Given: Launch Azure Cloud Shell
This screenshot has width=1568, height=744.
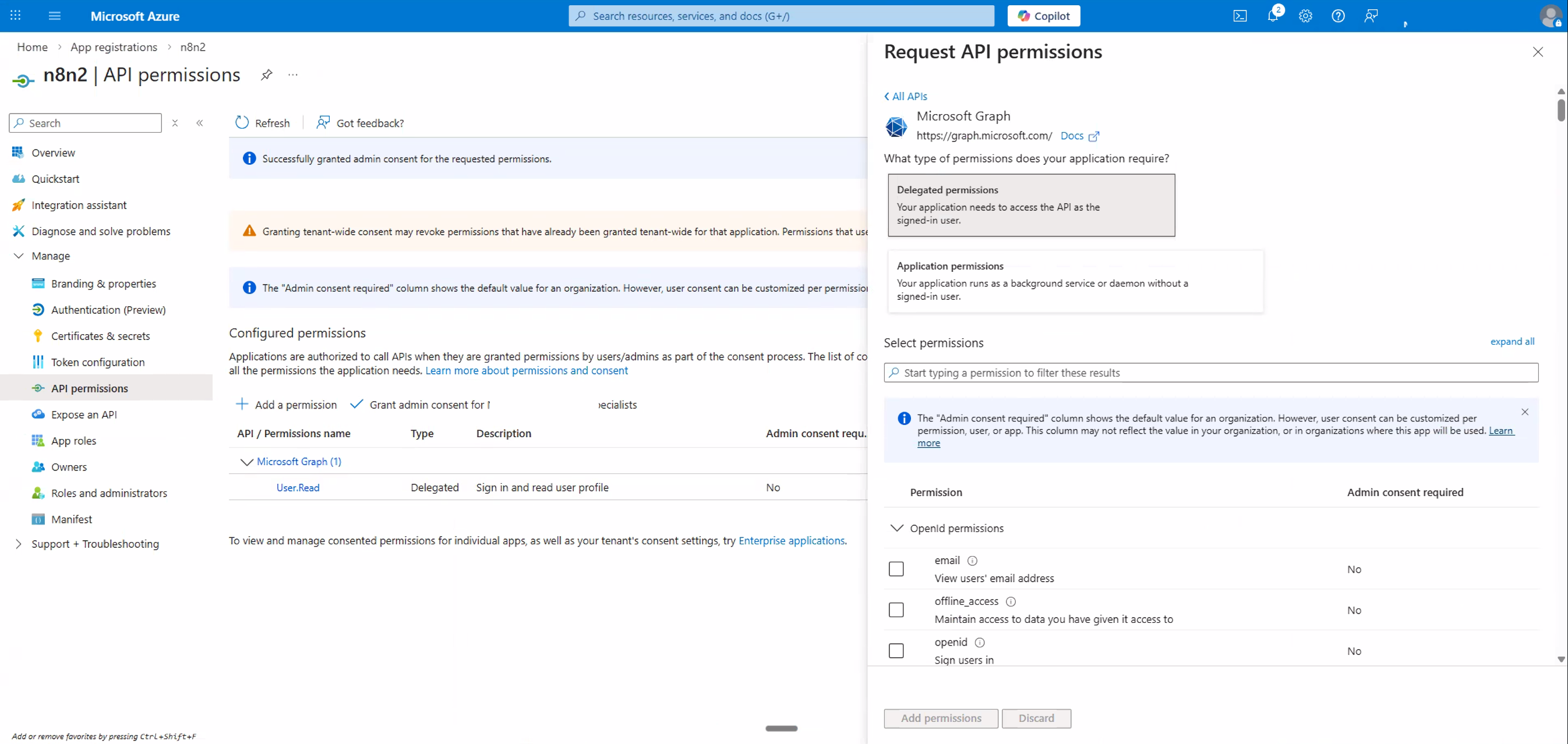Looking at the screenshot, I should 1240,16.
